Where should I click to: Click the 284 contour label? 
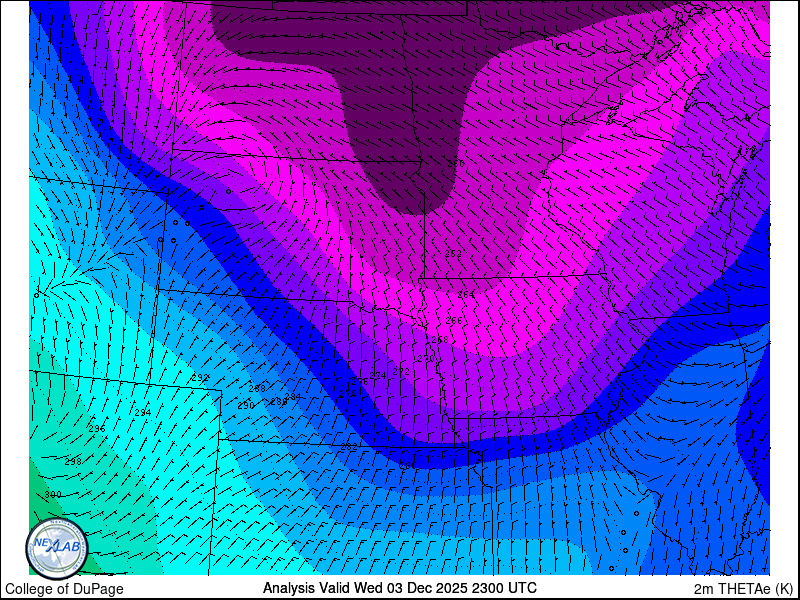(293, 396)
